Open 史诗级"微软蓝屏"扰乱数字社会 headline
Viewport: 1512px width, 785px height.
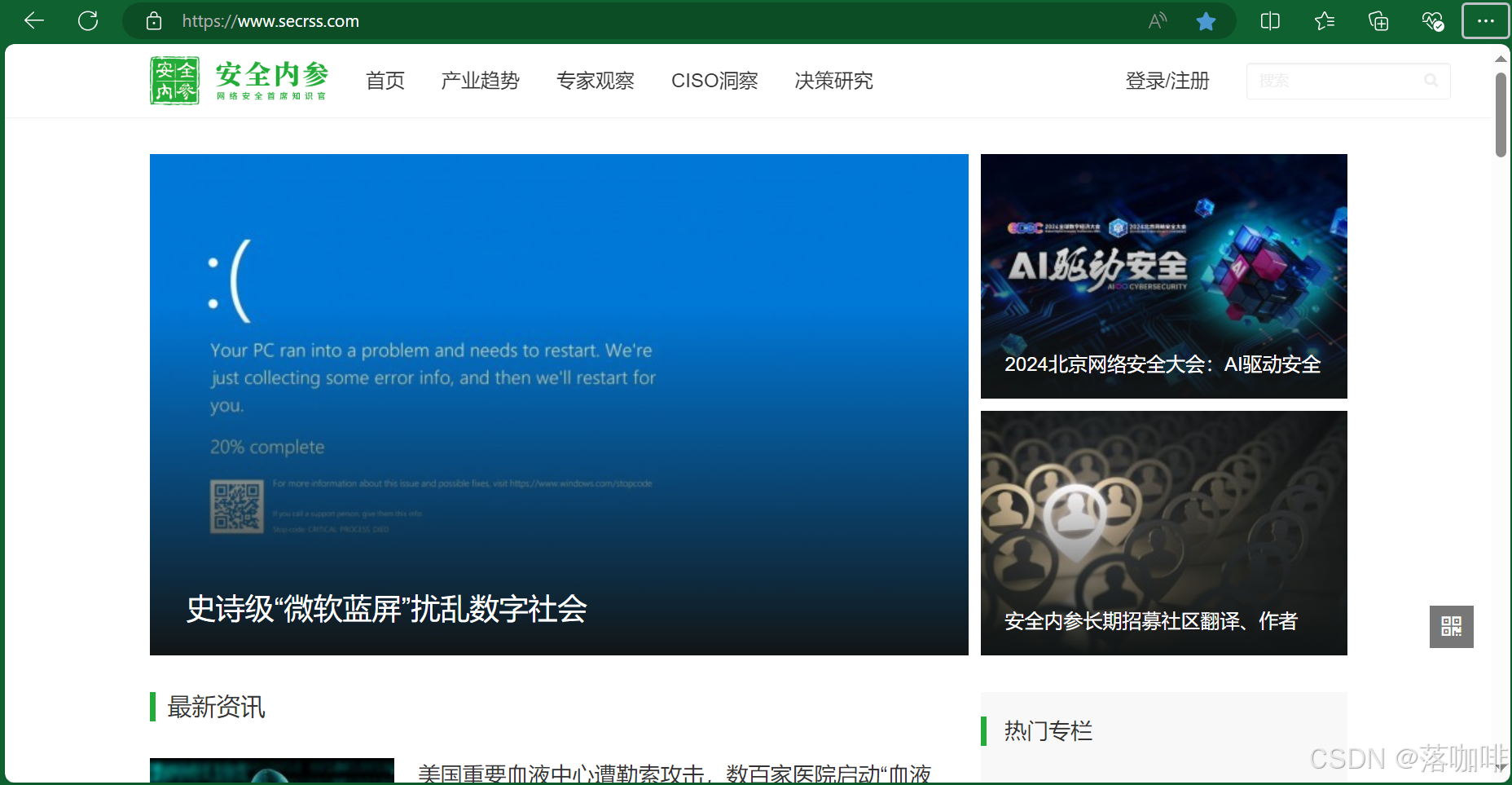tap(387, 609)
